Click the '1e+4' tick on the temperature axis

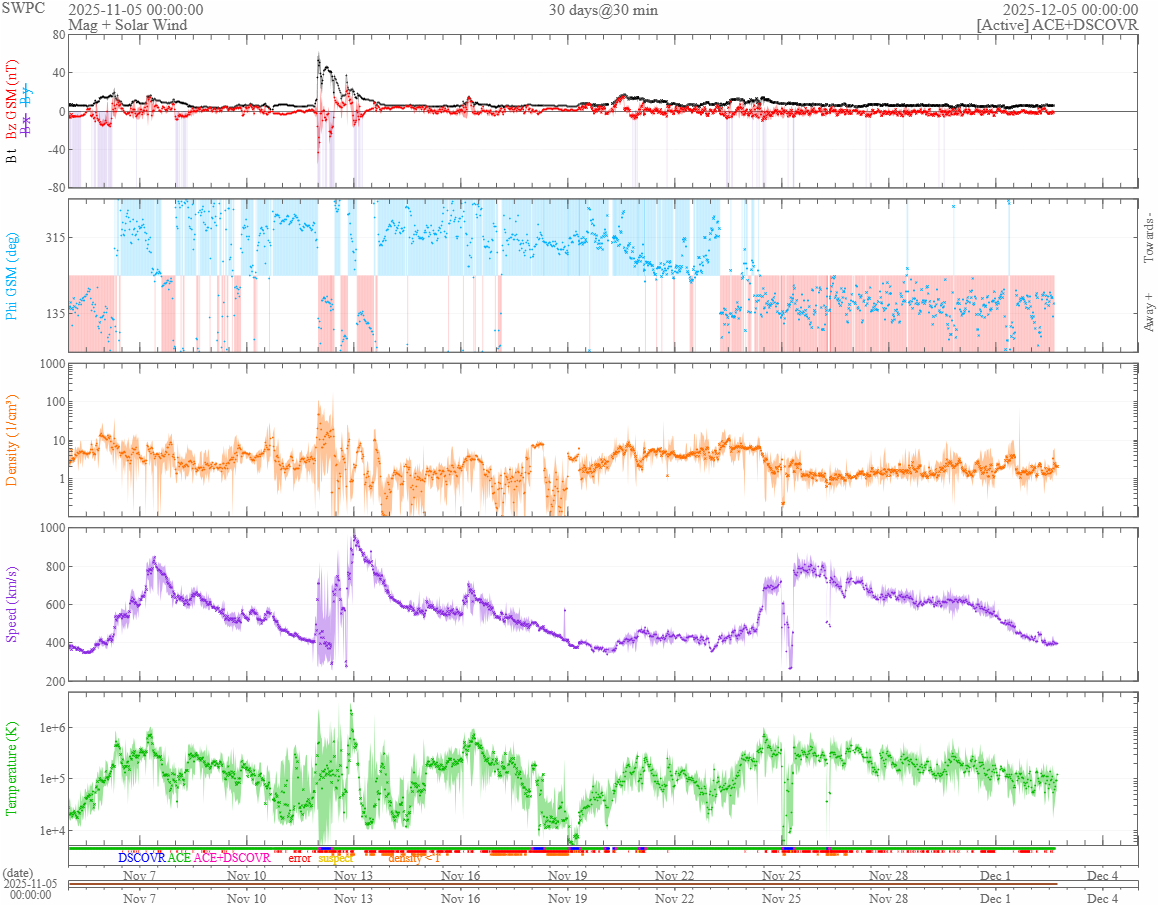point(52,830)
